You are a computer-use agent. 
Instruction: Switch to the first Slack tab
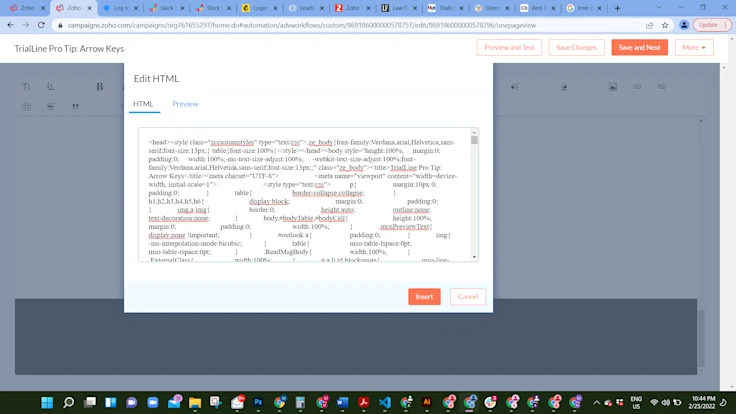pos(166,8)
